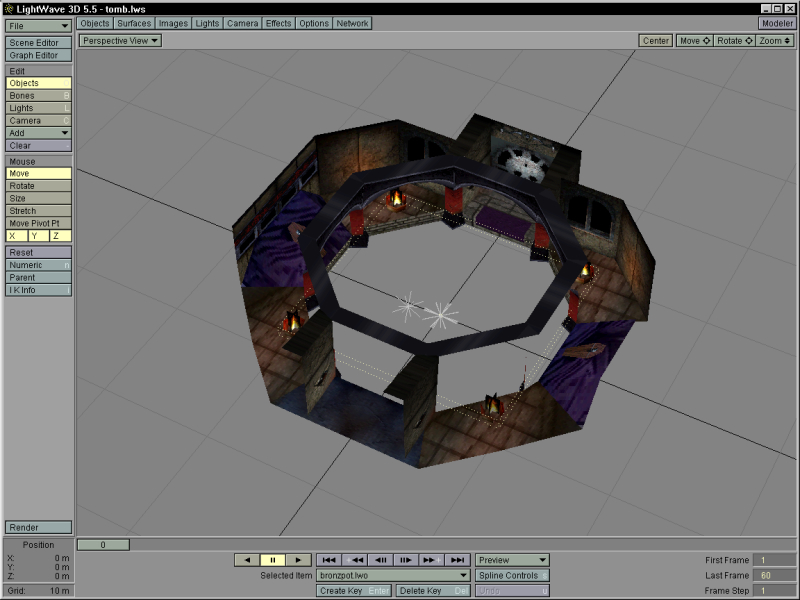Viewport: 800px width, 600px height.
Task: Click the play forward arrow button
Action: (x=299, y=560)
